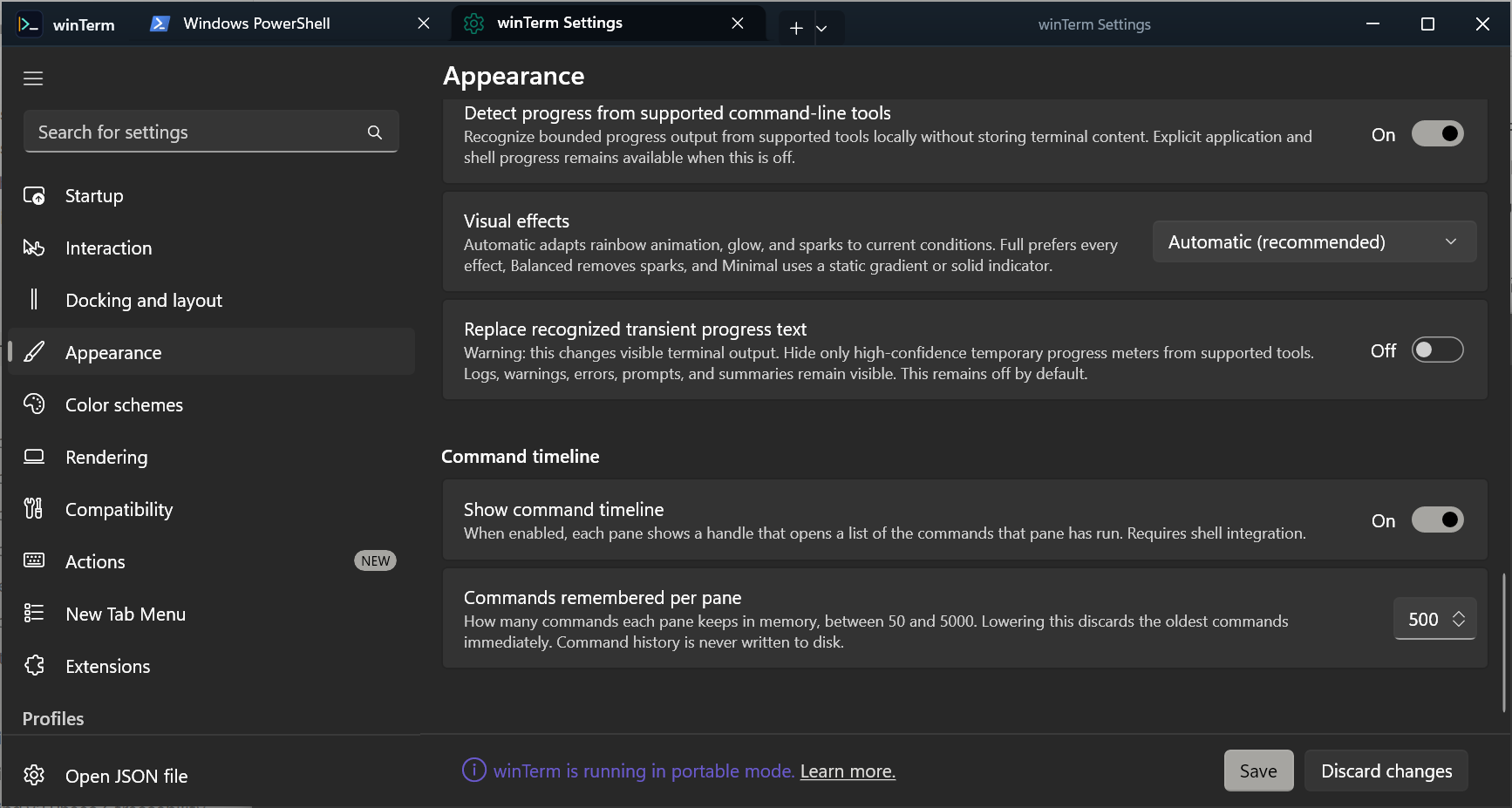The height and width of the screenshot is (808, 1512).
Task: Disable detect progress from command-line tools
Action: 1437,133
